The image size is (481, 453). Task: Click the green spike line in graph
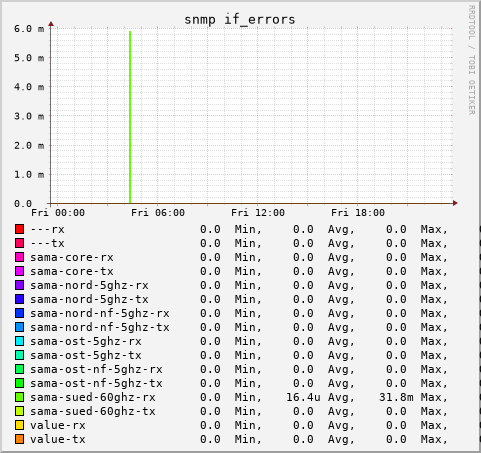130,117
